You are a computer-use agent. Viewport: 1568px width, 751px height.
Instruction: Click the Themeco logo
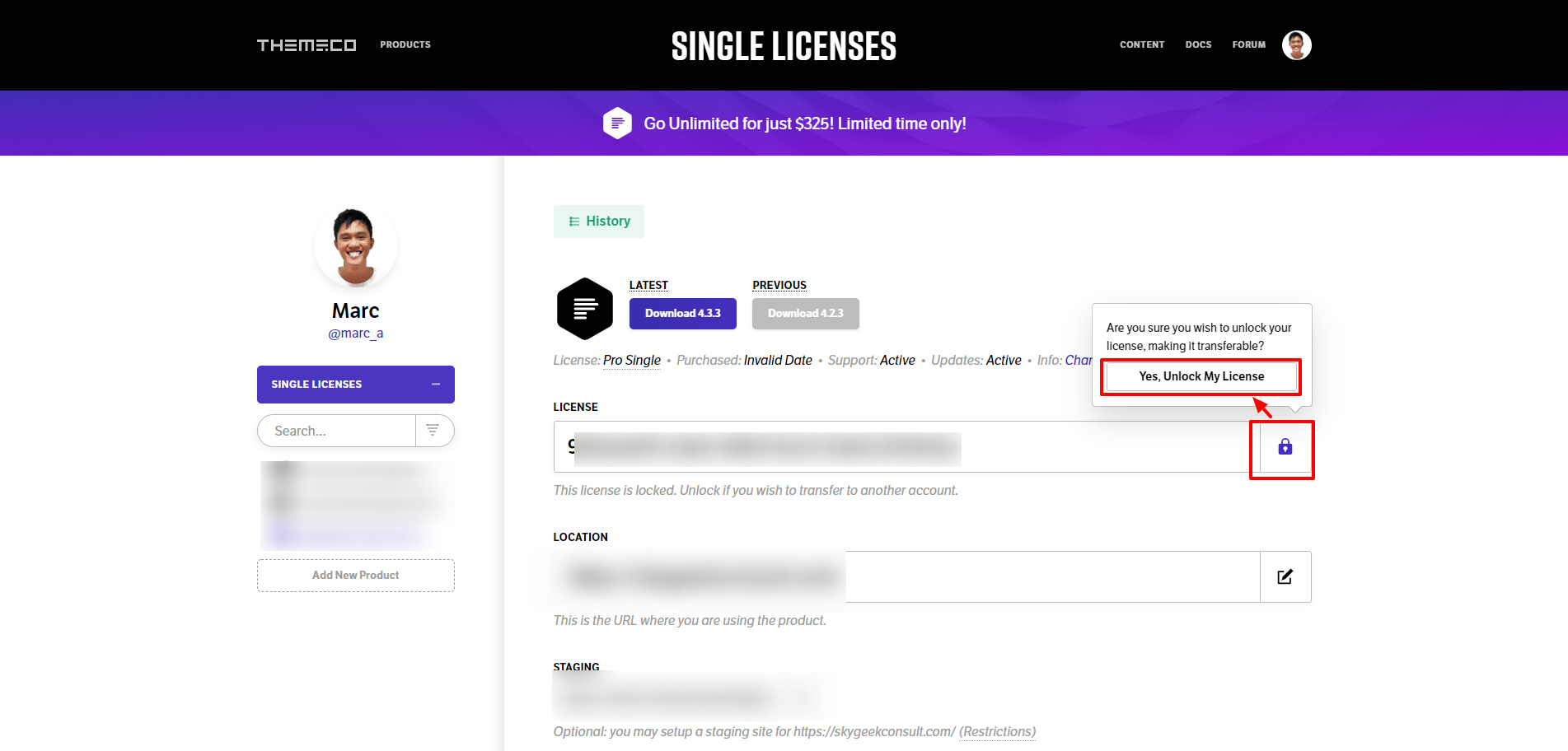pos(306,45)
